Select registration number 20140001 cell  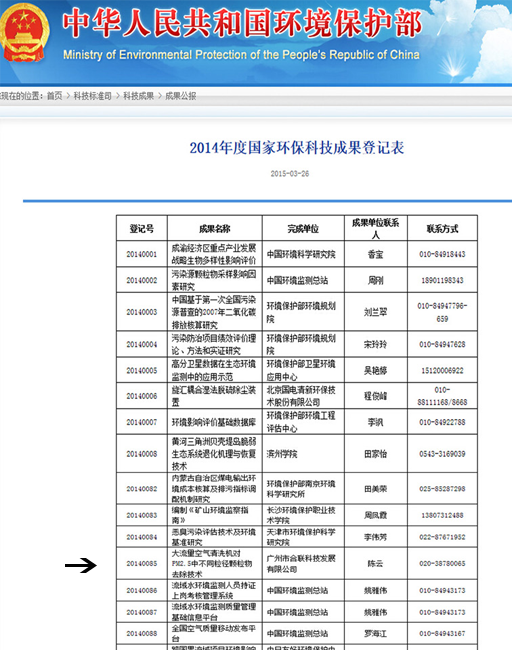(142, 254)
